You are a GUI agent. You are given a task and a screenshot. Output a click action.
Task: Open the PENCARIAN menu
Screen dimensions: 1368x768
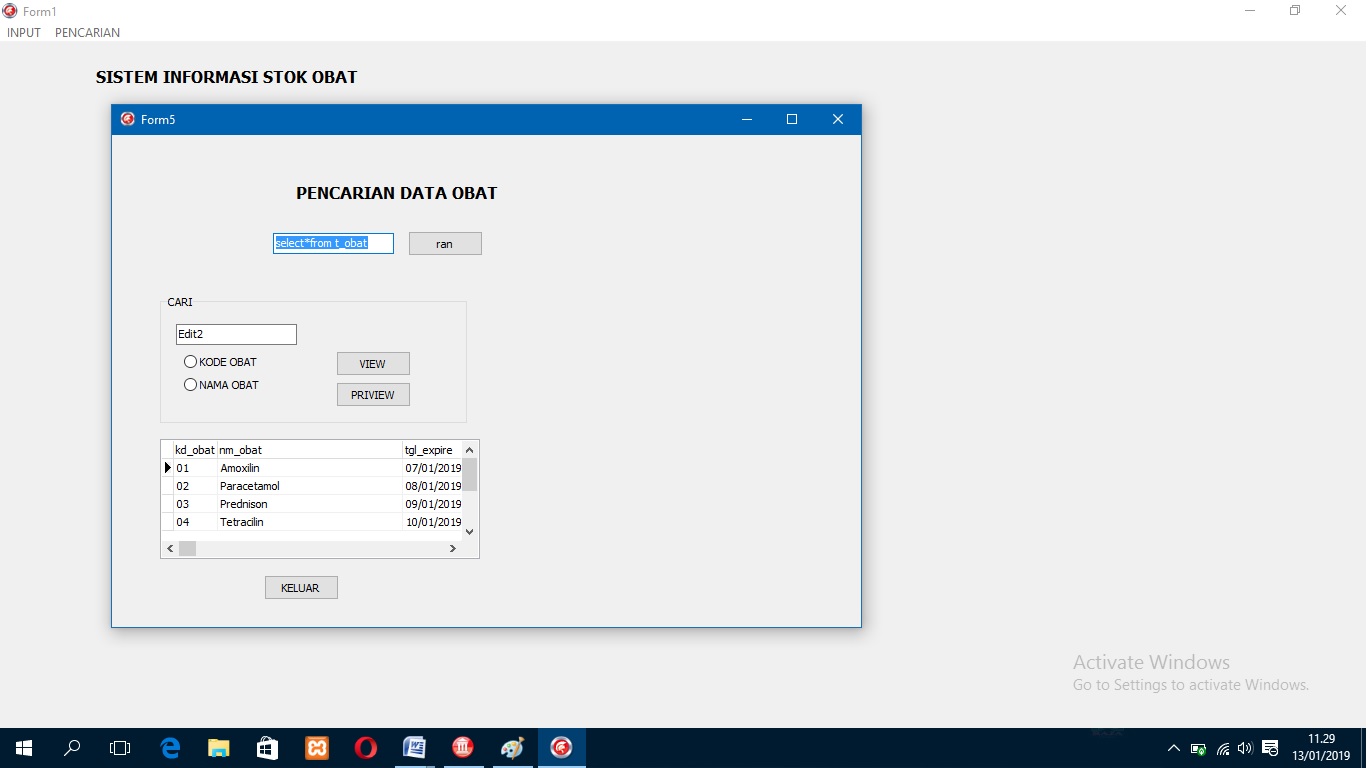87,32
